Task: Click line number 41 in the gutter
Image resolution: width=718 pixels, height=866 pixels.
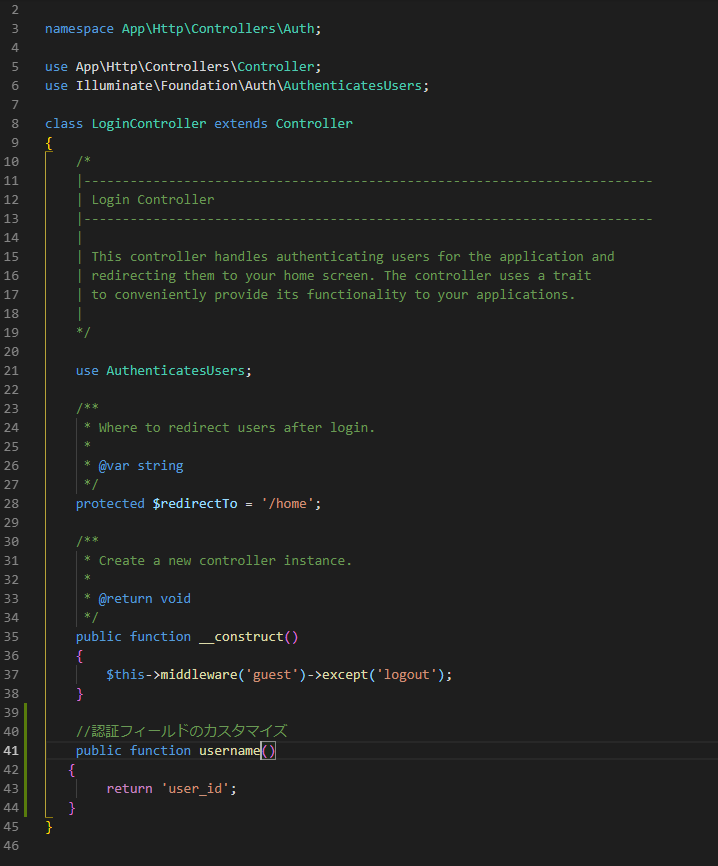Action: coord(12,750)
